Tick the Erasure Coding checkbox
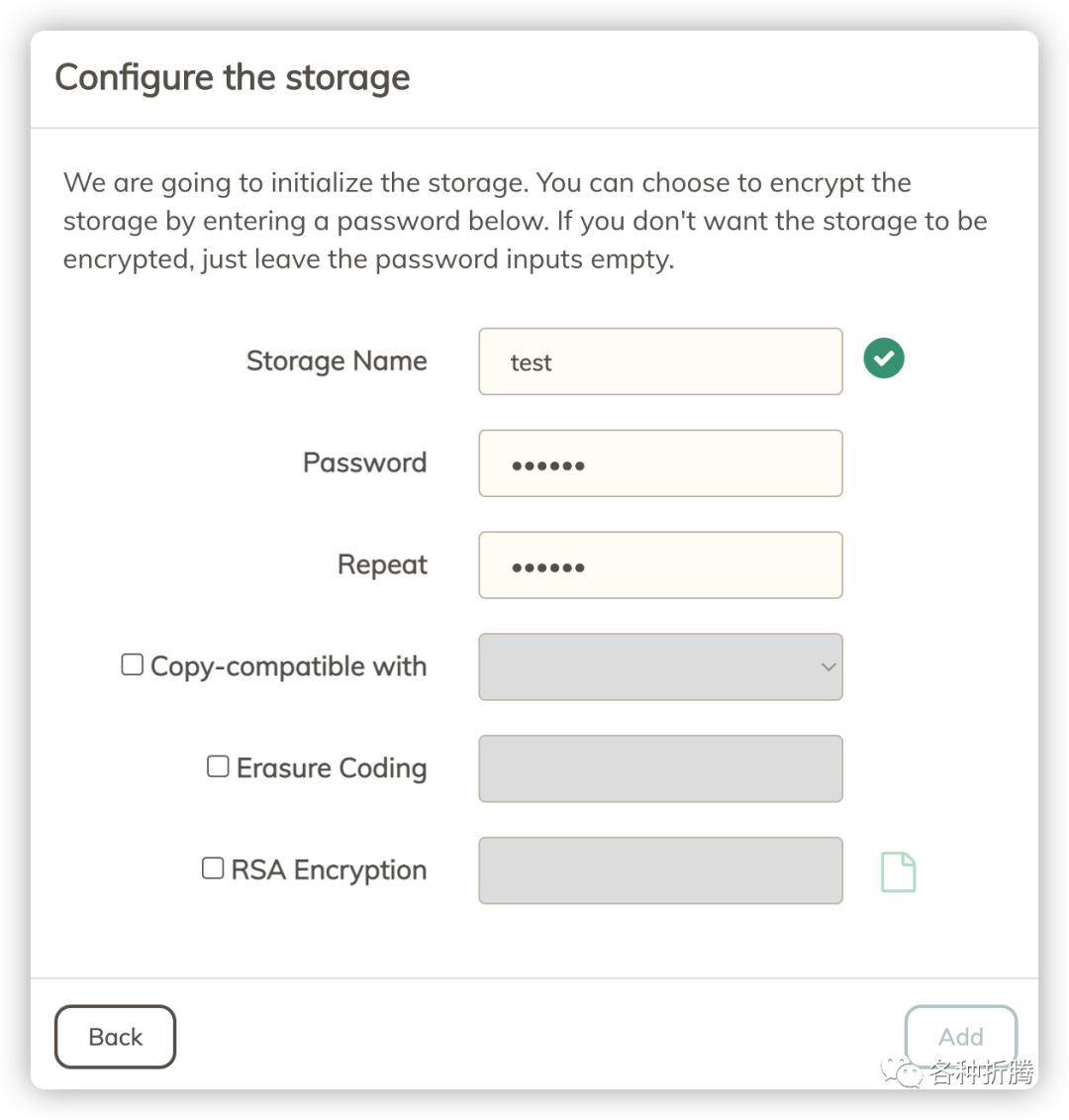 pos(218,766)
